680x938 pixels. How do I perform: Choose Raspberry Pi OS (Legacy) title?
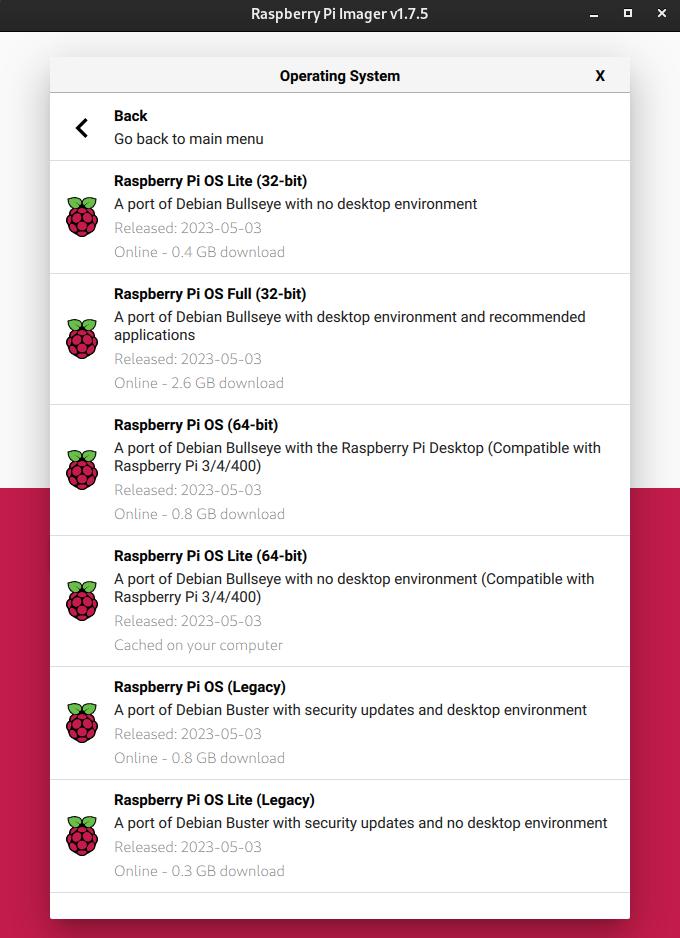pyautogui.click(x=200, y=687)
